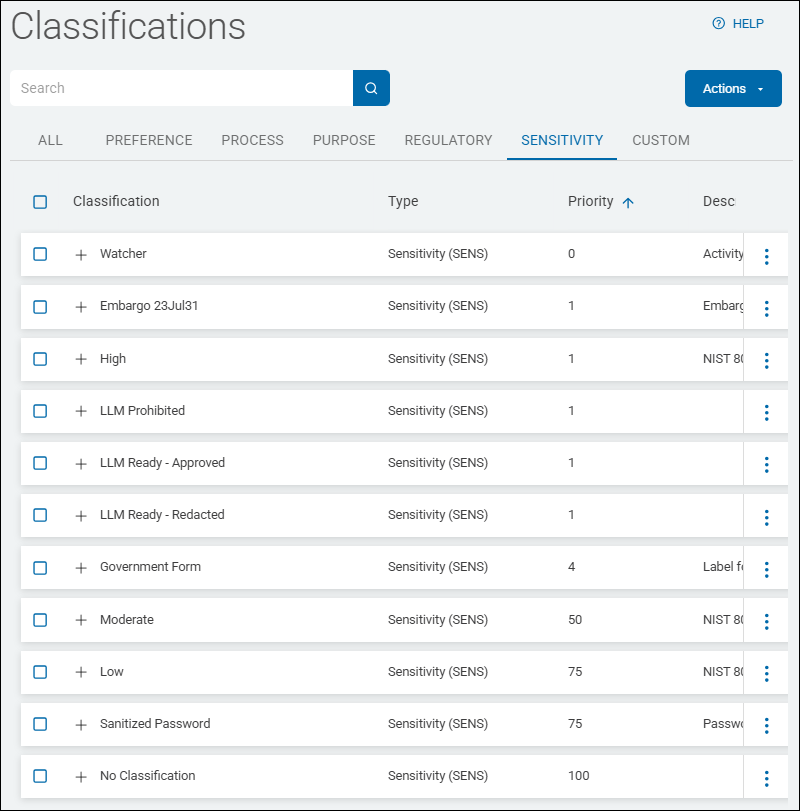Switch to the Custom tab
The image size is (800, 811).
pyautogui.click(x=660, y=140)
